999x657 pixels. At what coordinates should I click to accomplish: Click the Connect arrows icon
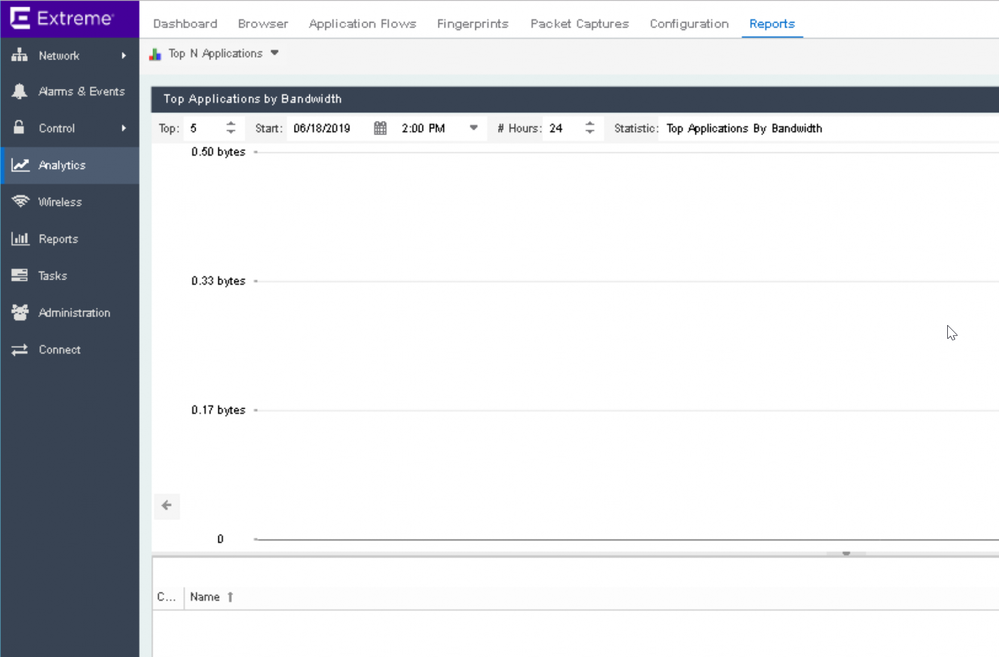pos(19,350)
